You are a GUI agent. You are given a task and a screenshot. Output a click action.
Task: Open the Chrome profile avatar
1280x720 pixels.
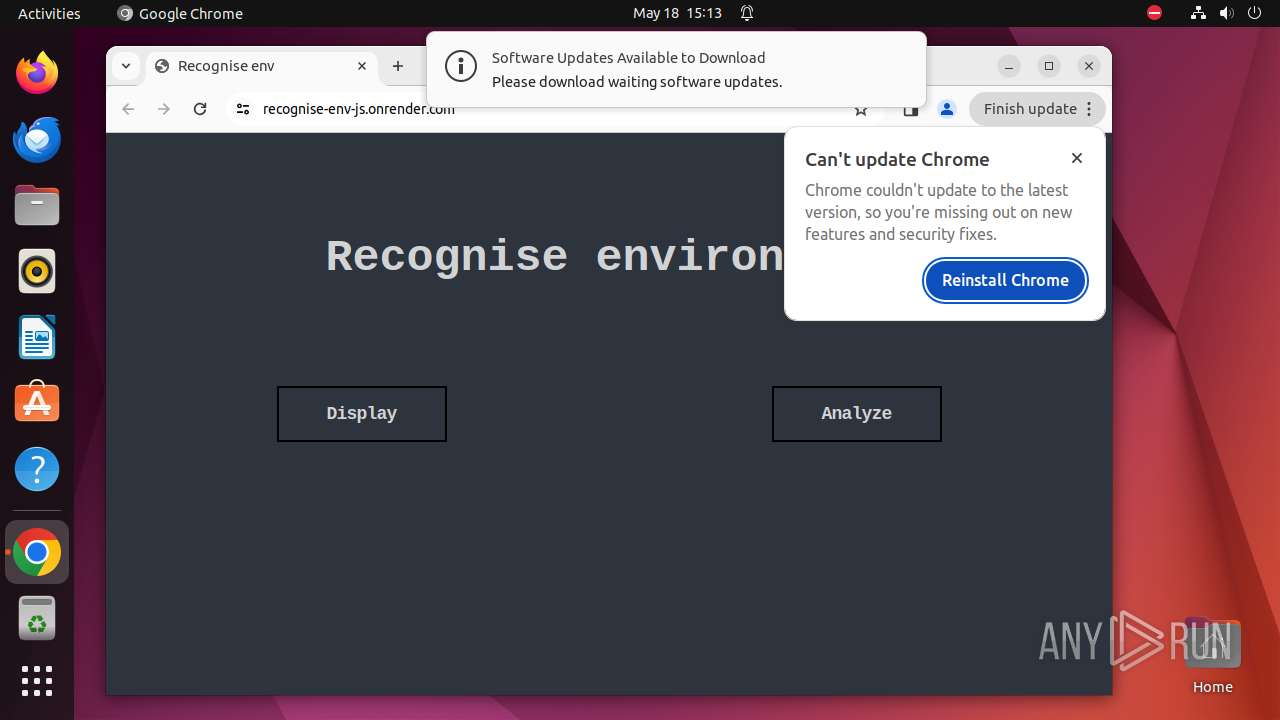(947, 109)
